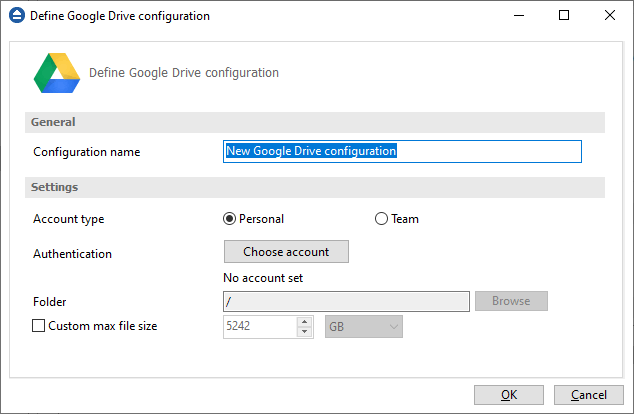This screenshot has width=634, height=414.
Task: Click the General section header
Action: pyautogui.click(x=315, y=123)
